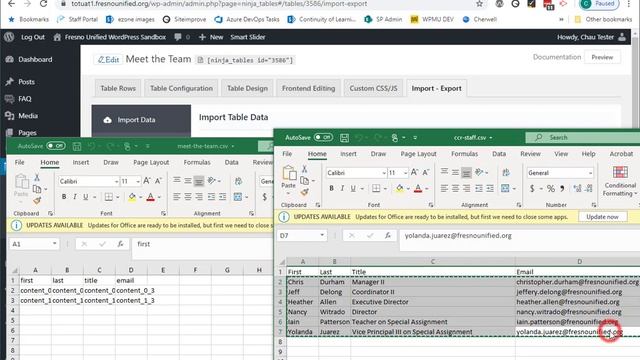
Task: Open Conditional Formatting in ccr-staff.csv ribbon
Action: point(620,181)
